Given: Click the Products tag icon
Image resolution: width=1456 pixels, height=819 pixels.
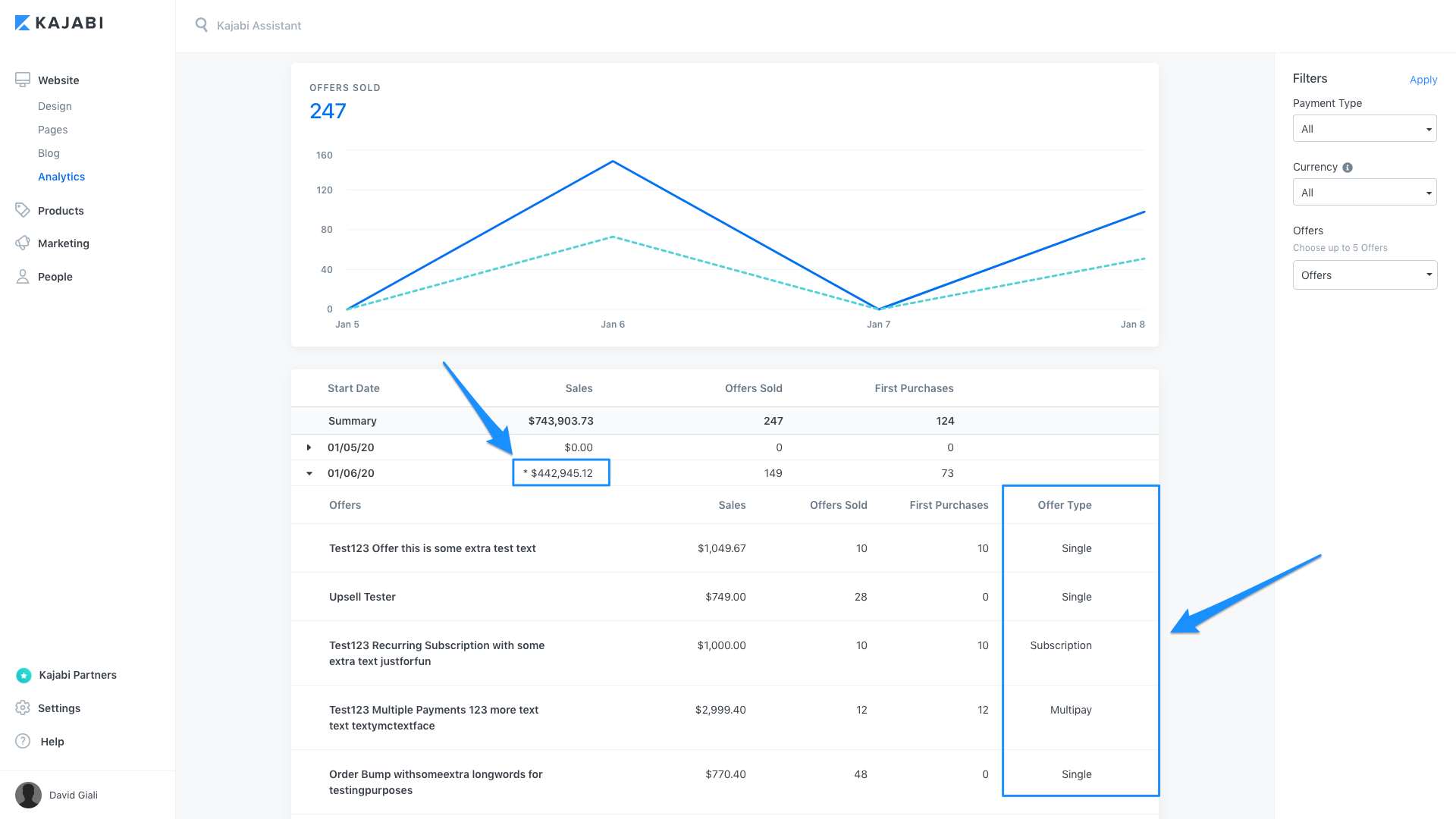Looking at the screenshot, I should (x=23, y=210).
